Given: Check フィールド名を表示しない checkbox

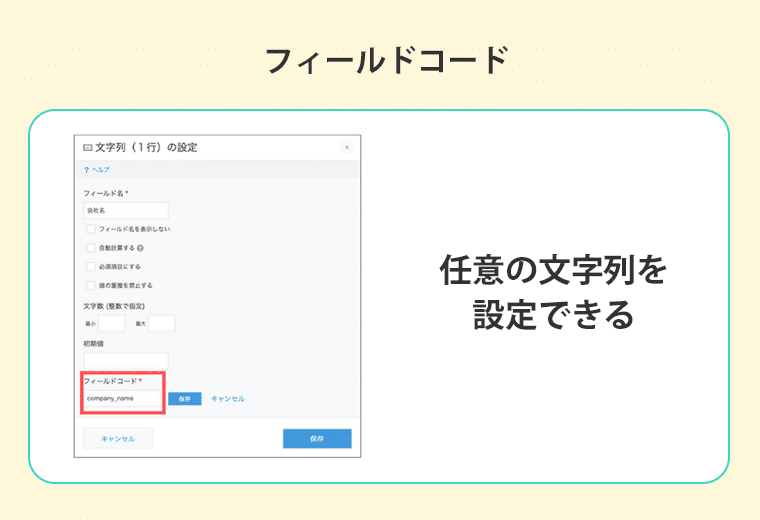Looking at the screenshot, I should (91, 229).
